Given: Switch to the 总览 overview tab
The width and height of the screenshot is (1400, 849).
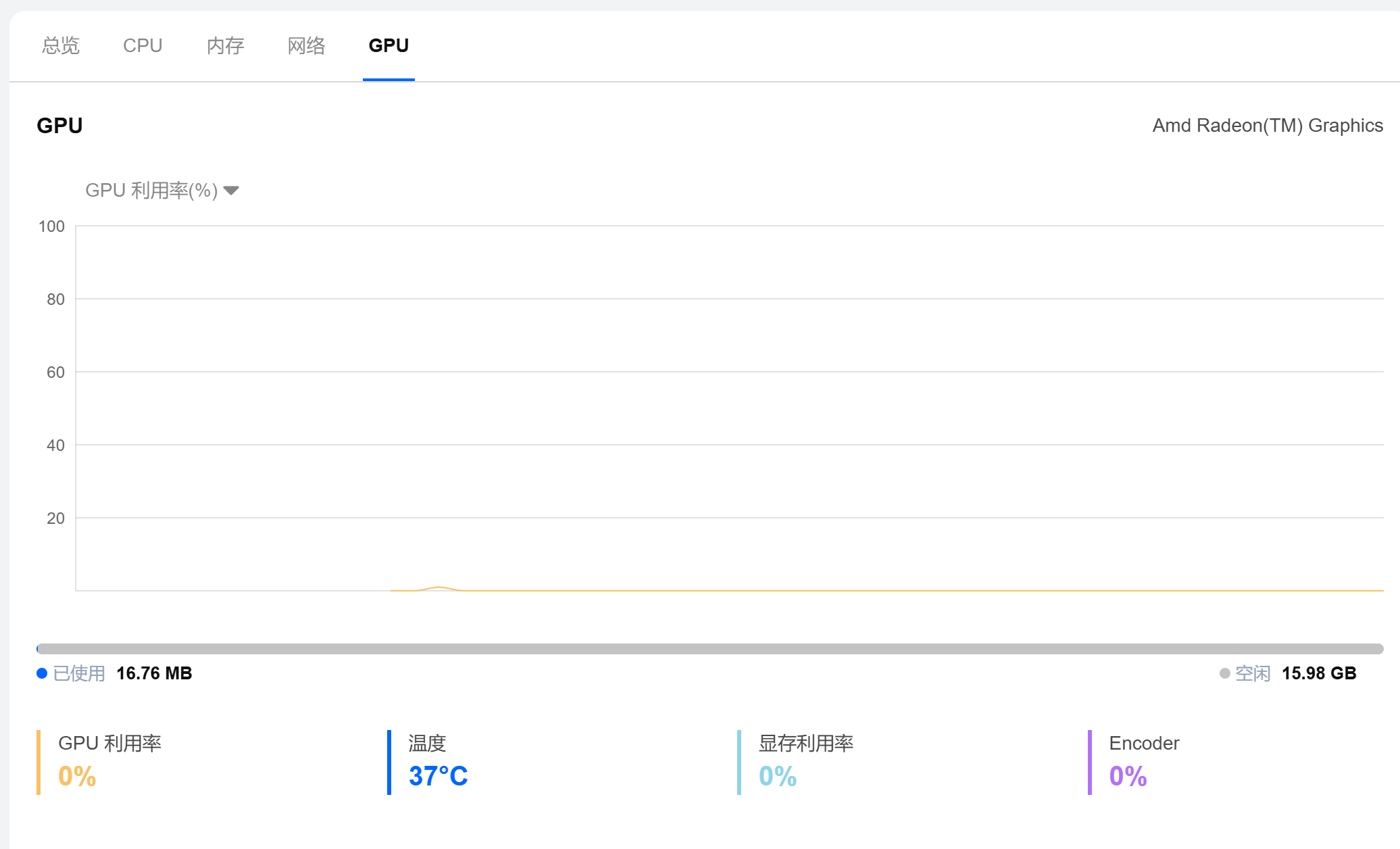Looking at the screenshot, I should pos(61,46).
